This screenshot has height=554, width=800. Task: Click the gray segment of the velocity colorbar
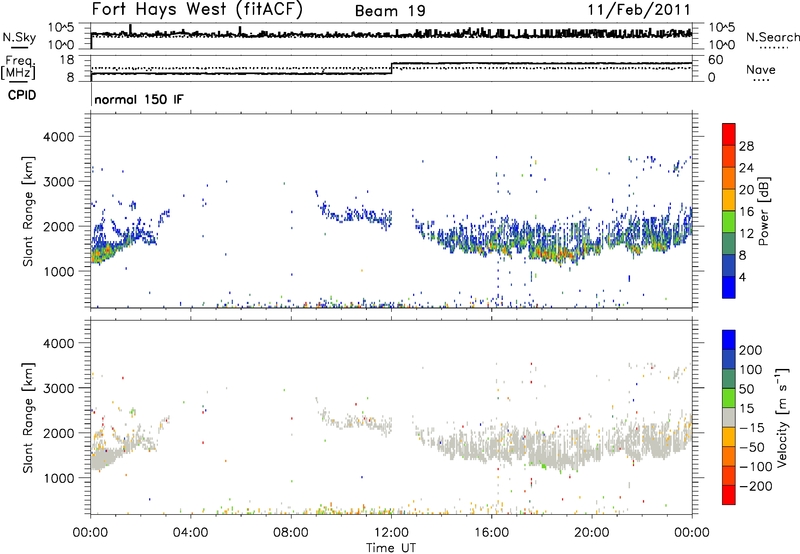click(729, 417)
